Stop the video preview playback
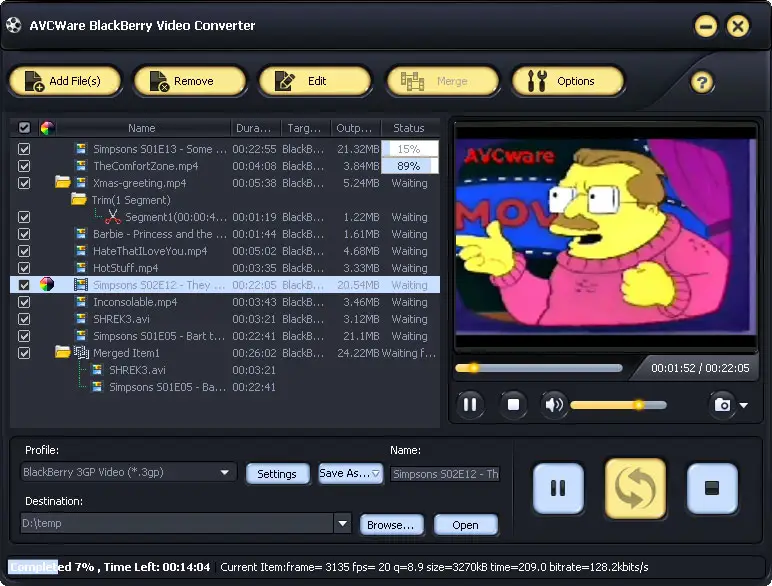The height and width of the screenshot is (586, 772). pos(513,405)
